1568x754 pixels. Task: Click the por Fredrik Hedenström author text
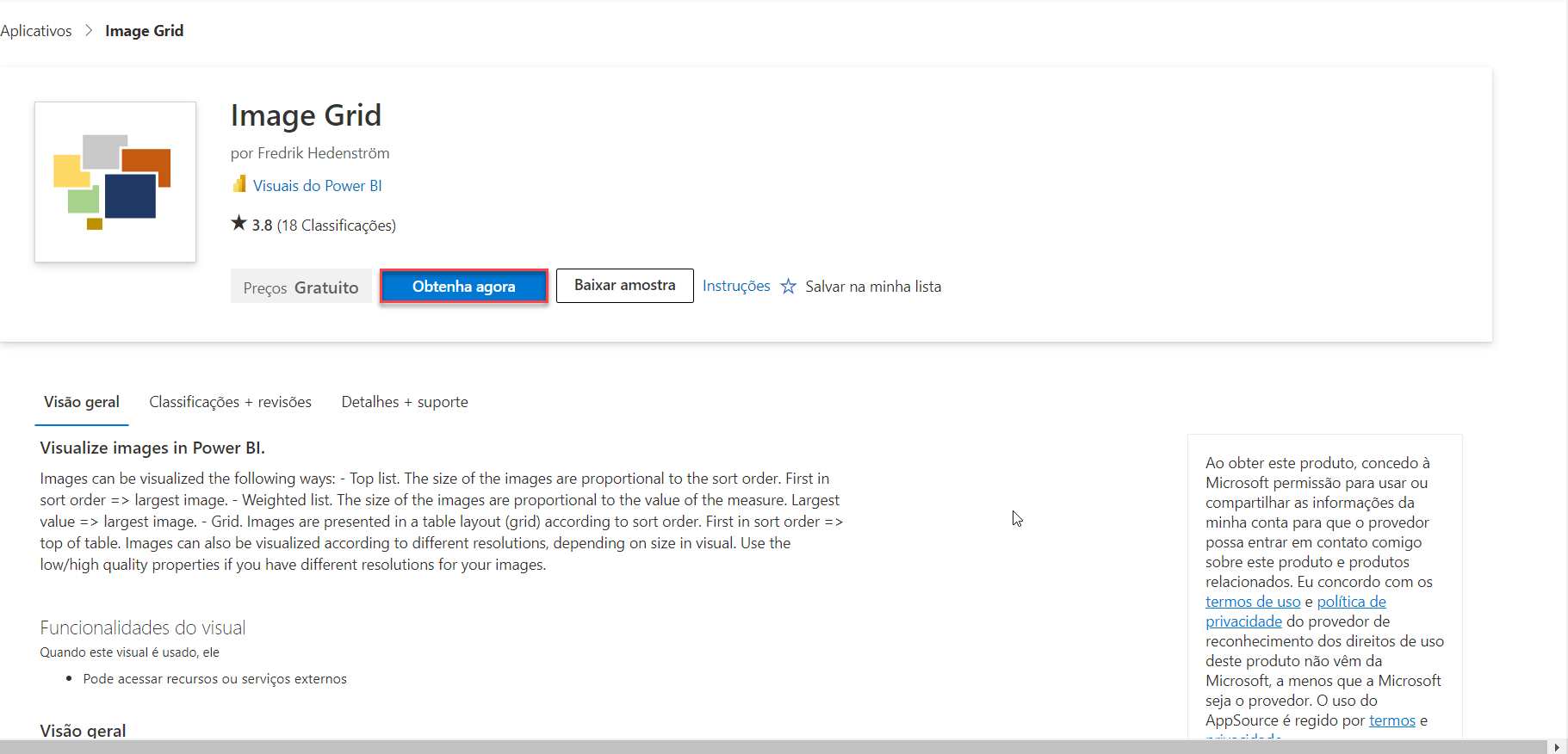click(x=310, y=153)
